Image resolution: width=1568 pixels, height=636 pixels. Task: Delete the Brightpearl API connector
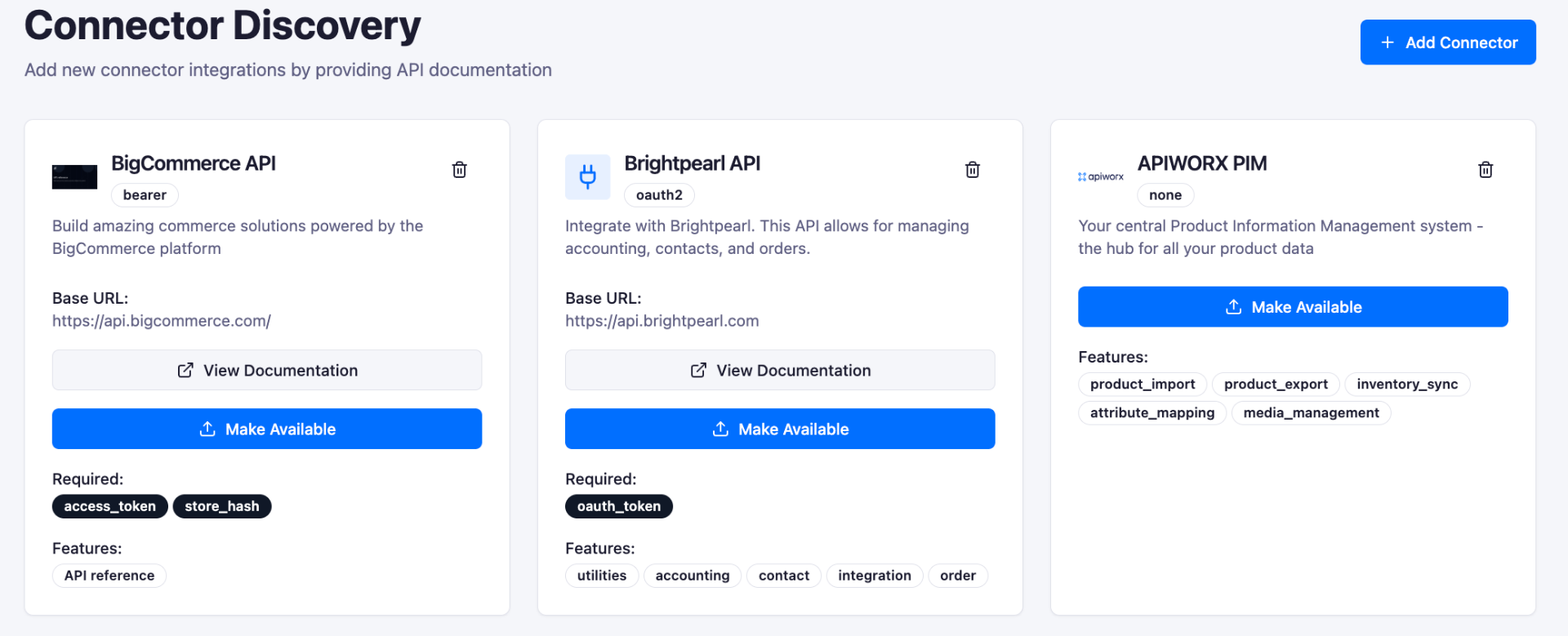pyautogui.click(x=972, y=169)
